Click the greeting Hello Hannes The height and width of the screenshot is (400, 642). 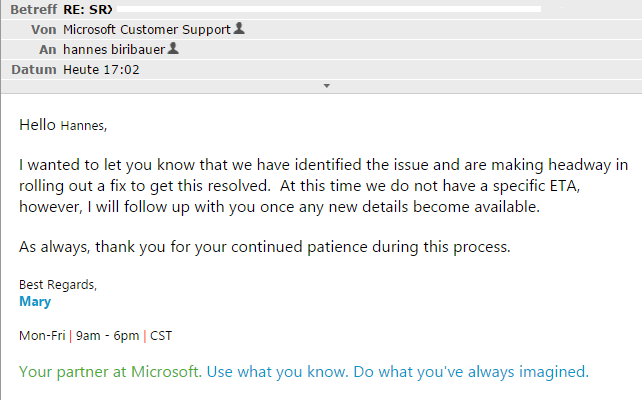pyautogui.click(x=63, y=125)
